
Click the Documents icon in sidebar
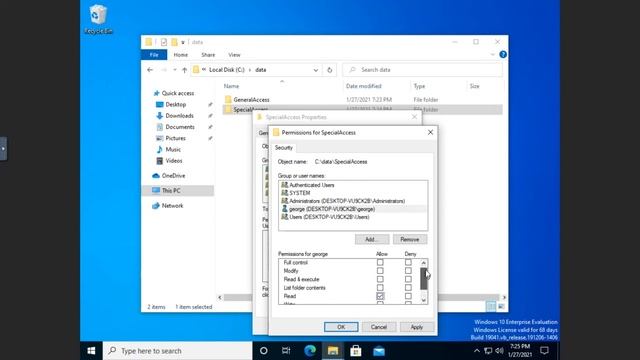pyautogui.click(x=160, y=127)
